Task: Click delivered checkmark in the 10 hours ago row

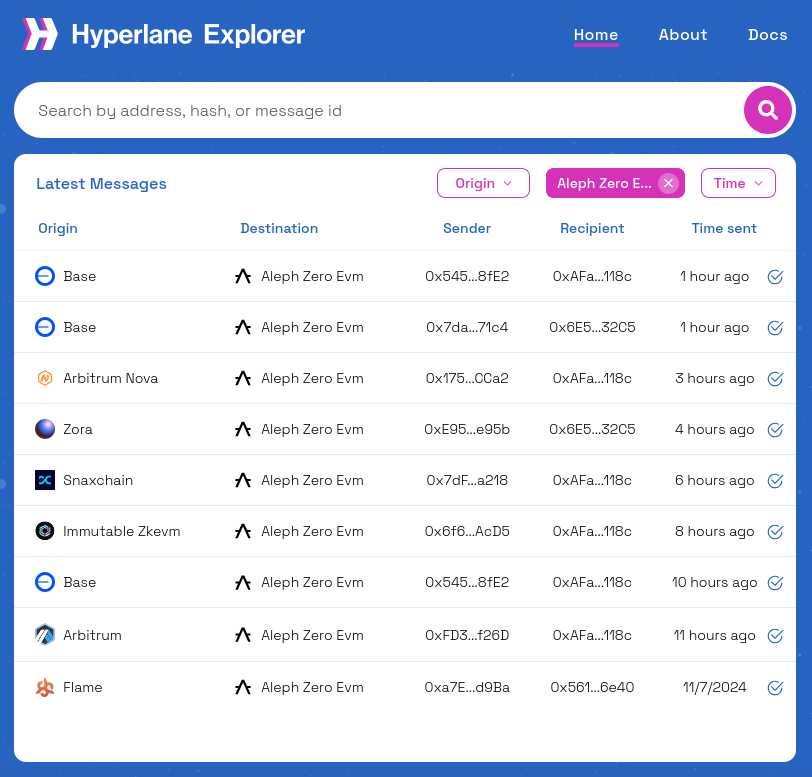Action: click(x=775, y=583)
